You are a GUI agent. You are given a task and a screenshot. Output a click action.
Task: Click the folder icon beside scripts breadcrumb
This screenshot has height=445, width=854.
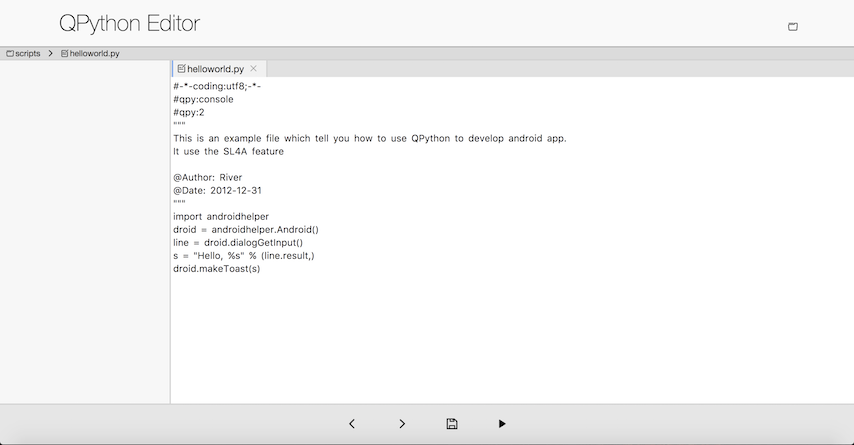(x=10, y=53)
